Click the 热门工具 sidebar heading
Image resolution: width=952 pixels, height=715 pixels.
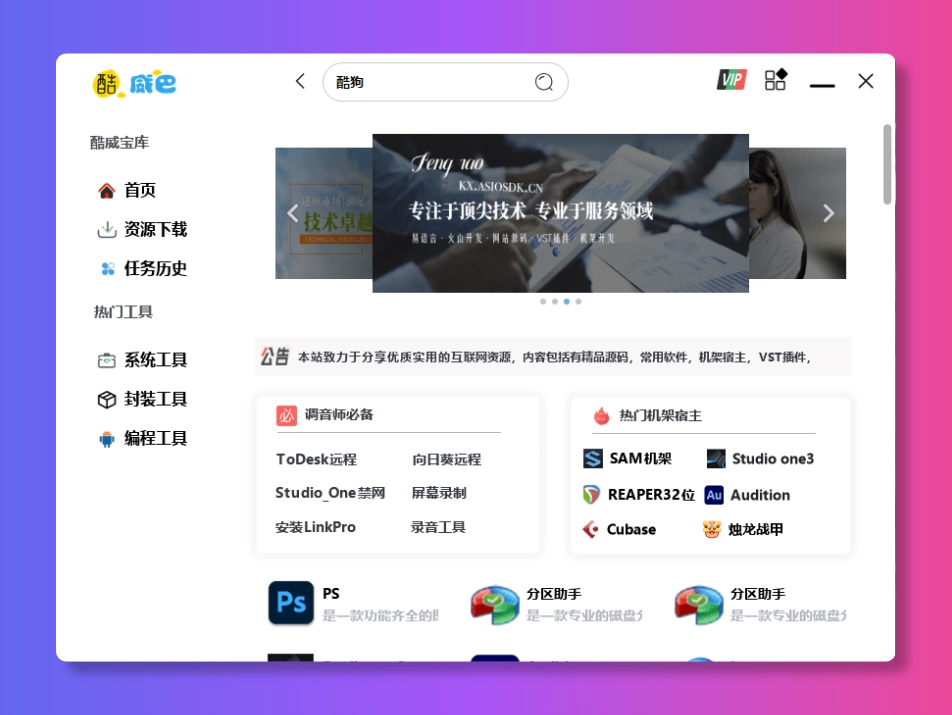pos(123,312)
